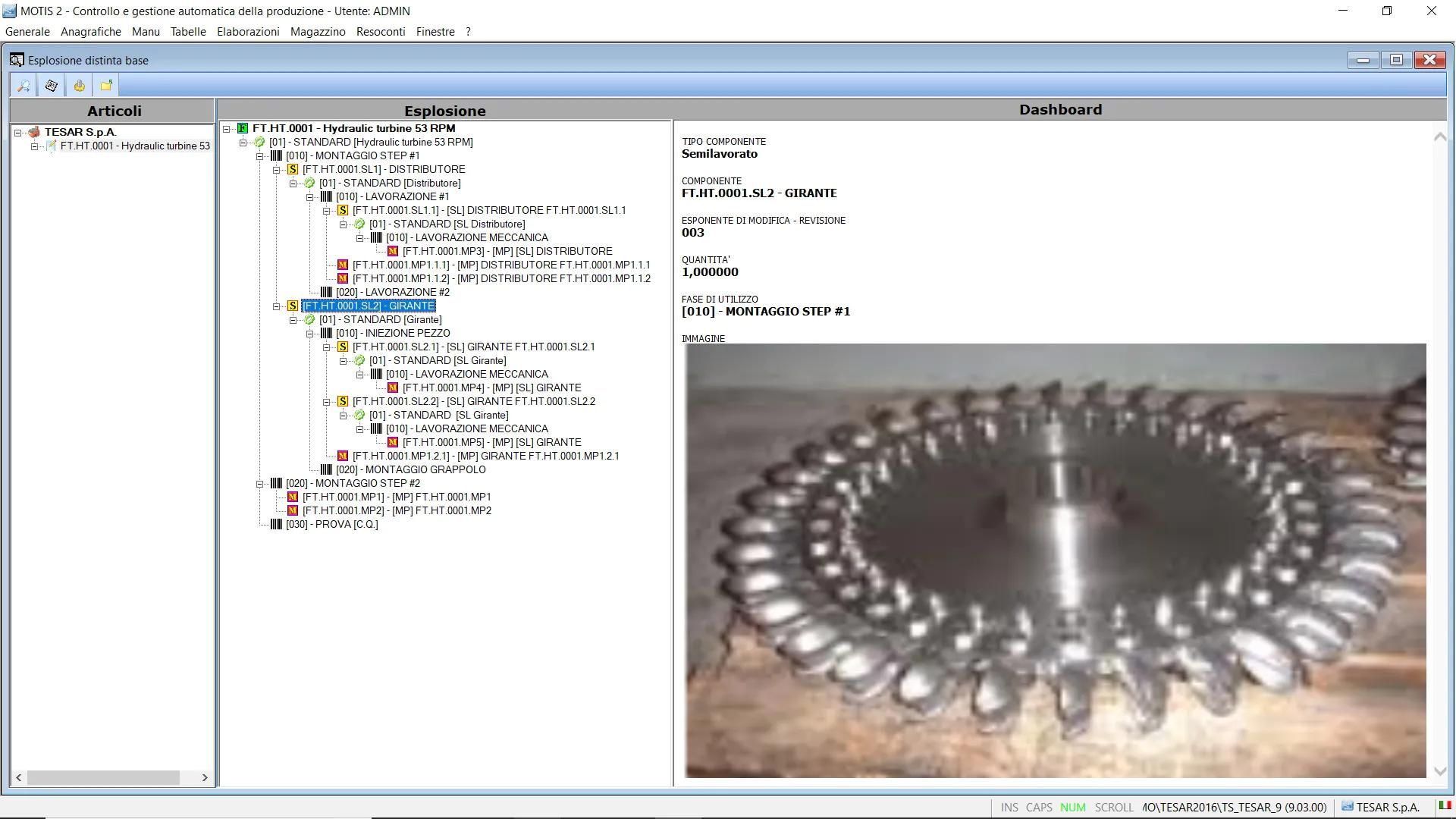Screen dimensions: 1456x819
Task: Click barcode icon of [010] - INIEZIONE PEZZO
Action: [326, 333]
